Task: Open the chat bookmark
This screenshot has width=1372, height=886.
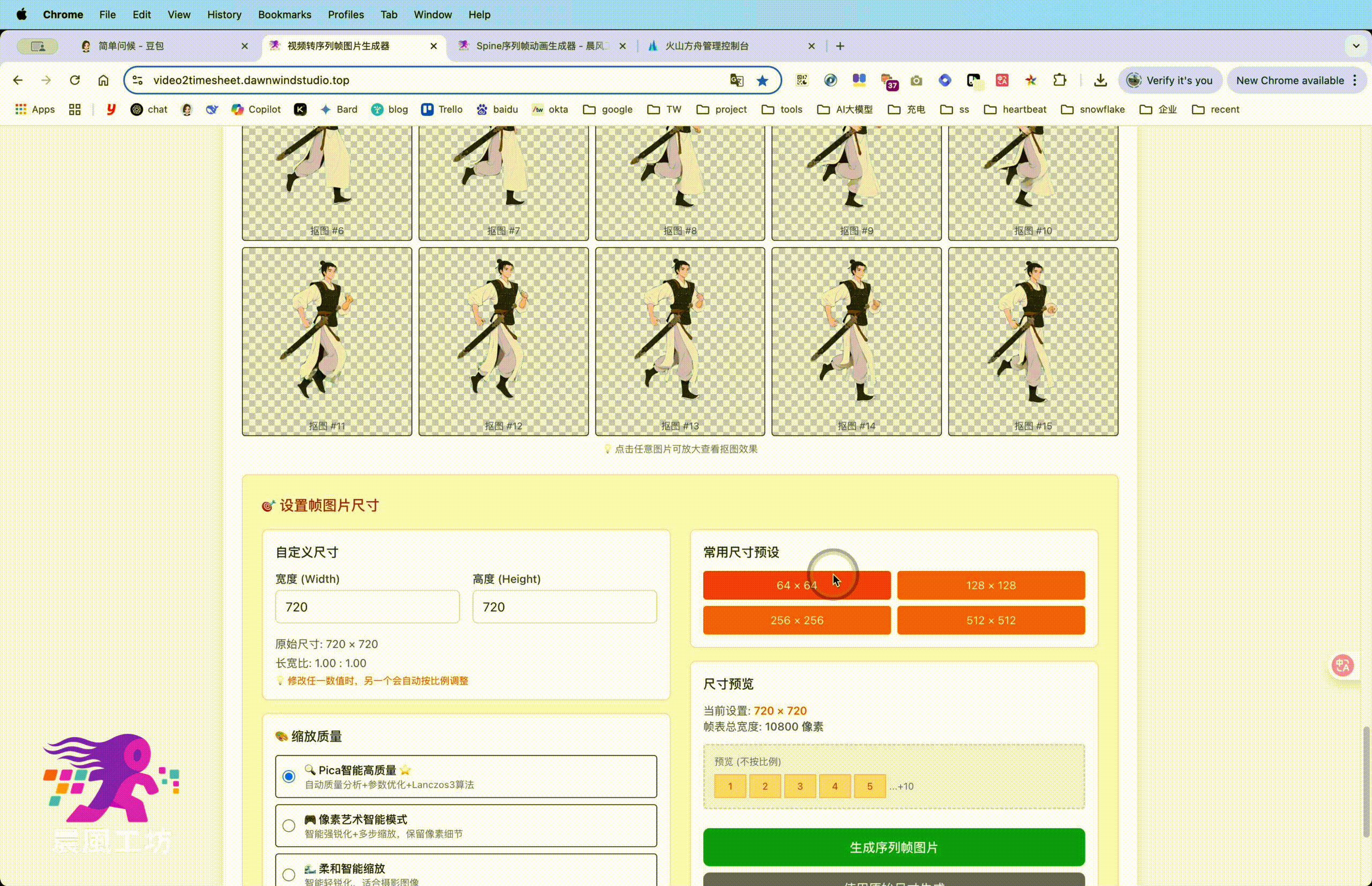Action: (x=149, y=109)
